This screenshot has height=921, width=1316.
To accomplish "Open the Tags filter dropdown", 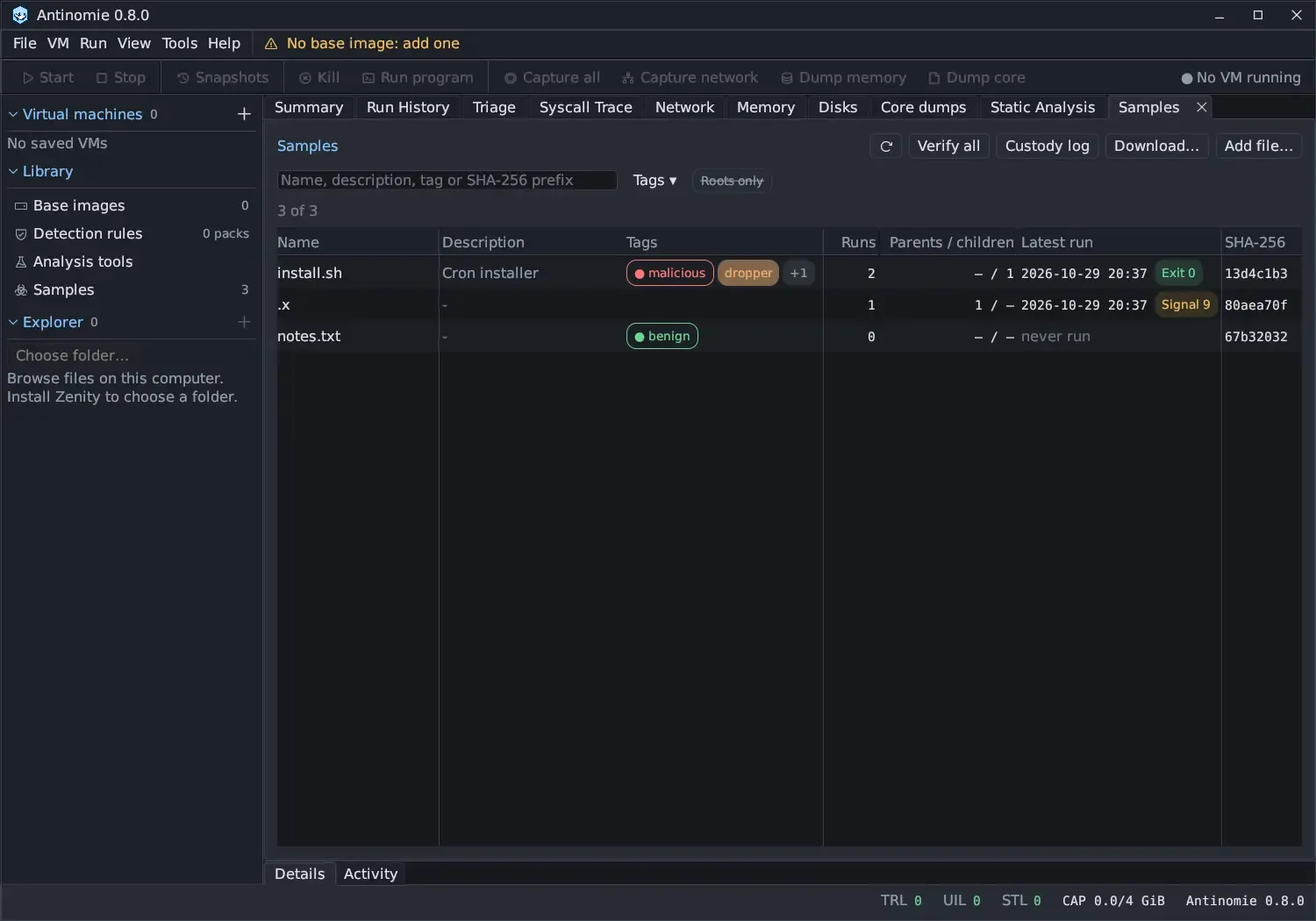I will (654, 180).
